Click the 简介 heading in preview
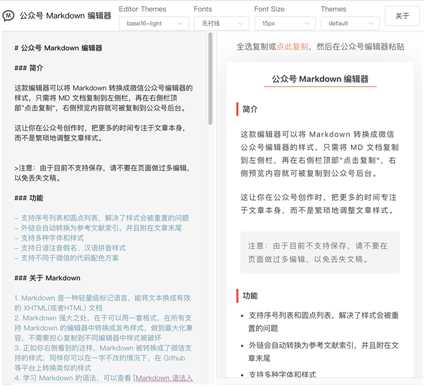 tap(250, 109)
